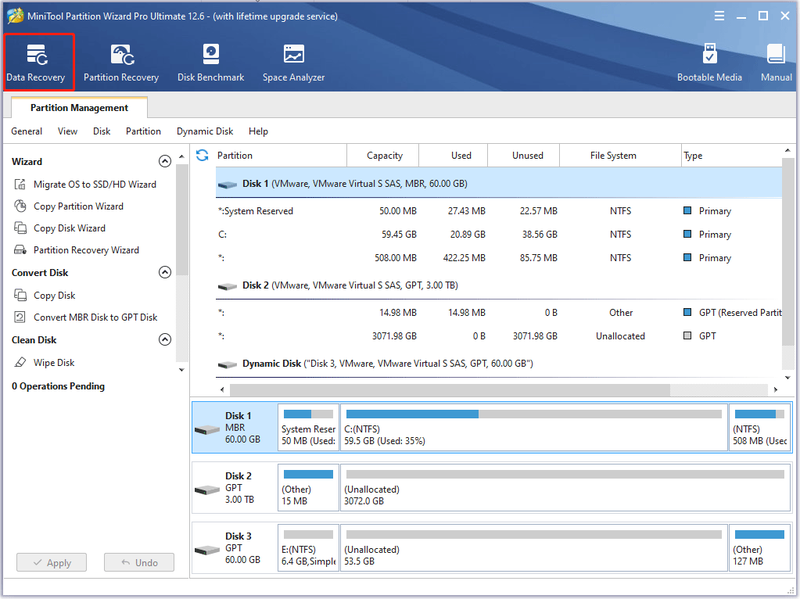This screenshot has height=599, width=800.
Task: Click the horizontal scrollbar under partition list
Action: click(x=449, y=390)
